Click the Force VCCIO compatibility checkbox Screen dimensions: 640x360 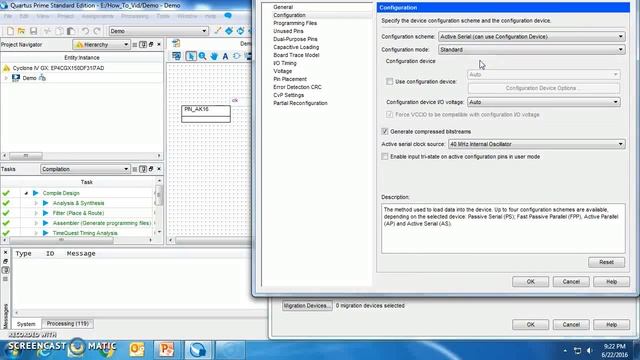389,114
